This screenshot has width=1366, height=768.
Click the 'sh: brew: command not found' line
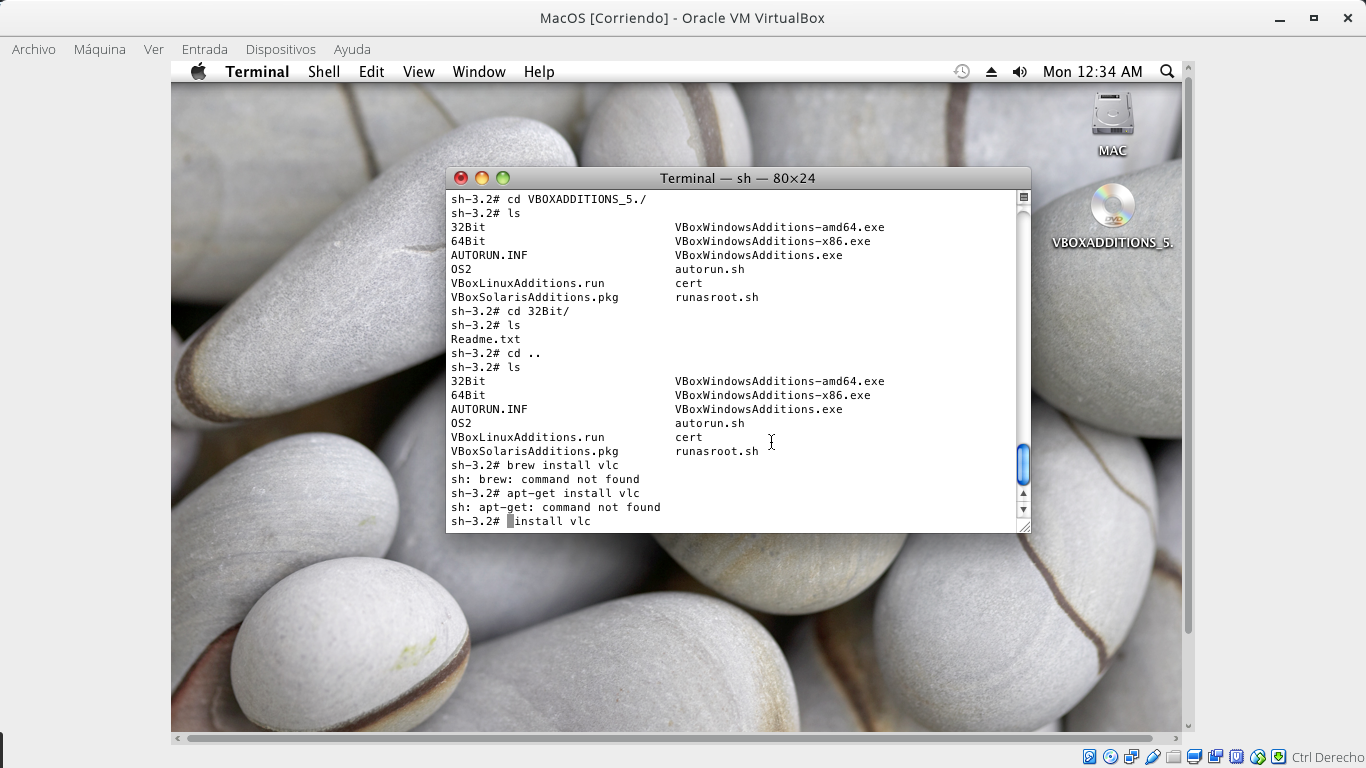click(545, 479)
